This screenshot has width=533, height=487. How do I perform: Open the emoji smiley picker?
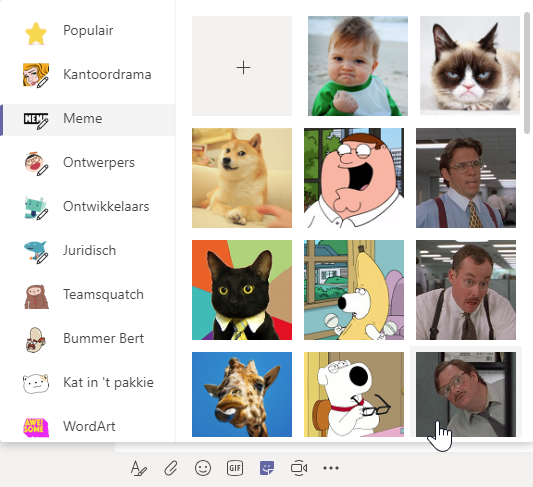click(203, 468)
